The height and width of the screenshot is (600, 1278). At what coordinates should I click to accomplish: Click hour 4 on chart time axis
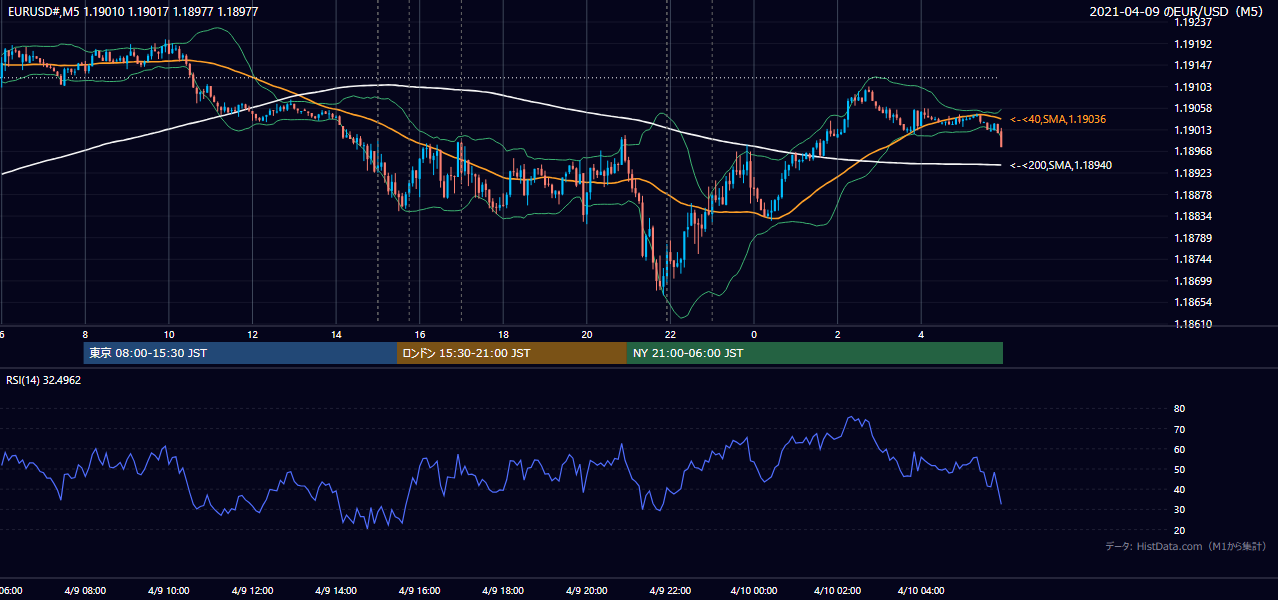tap(921, 335)
